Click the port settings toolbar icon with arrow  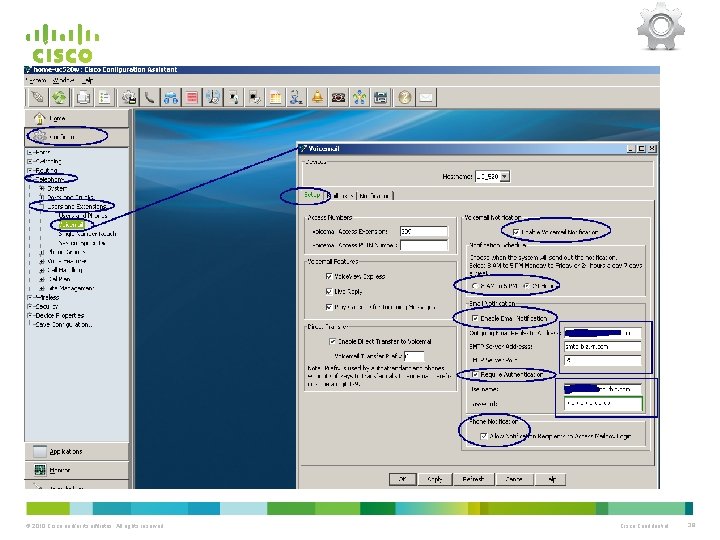[234, 97]
